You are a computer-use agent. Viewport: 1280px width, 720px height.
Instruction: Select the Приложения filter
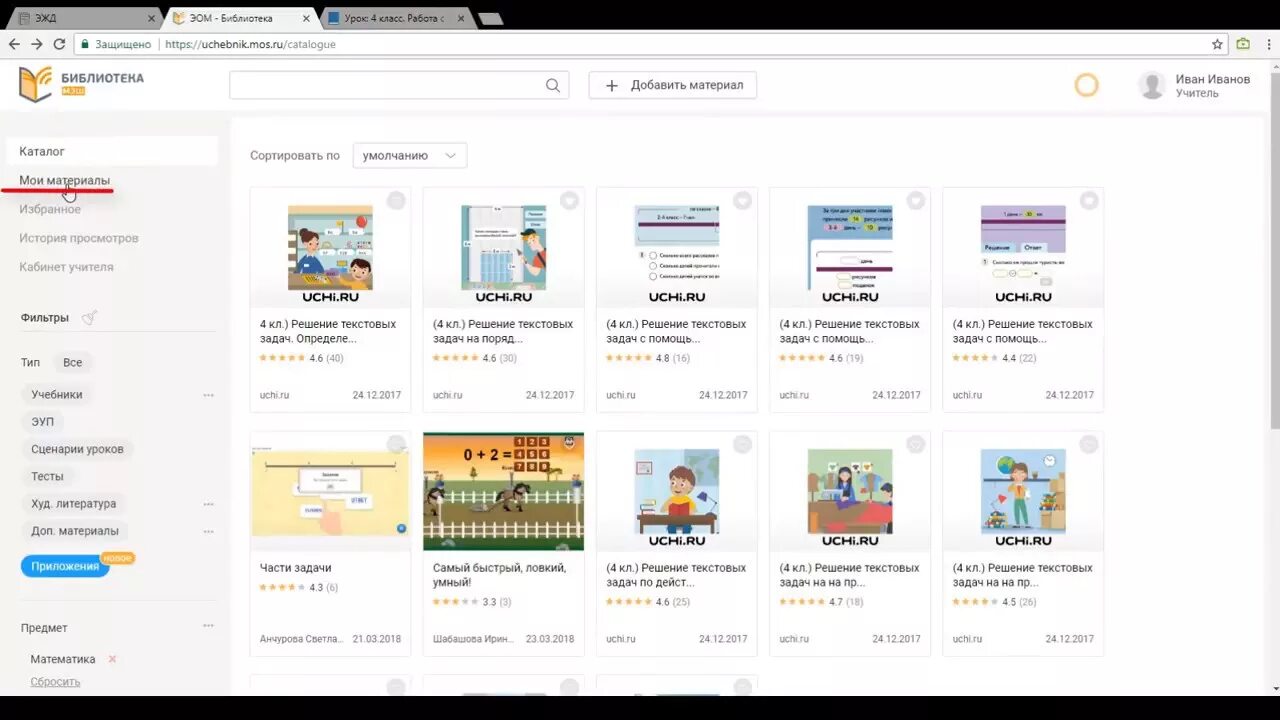point(65,567)
